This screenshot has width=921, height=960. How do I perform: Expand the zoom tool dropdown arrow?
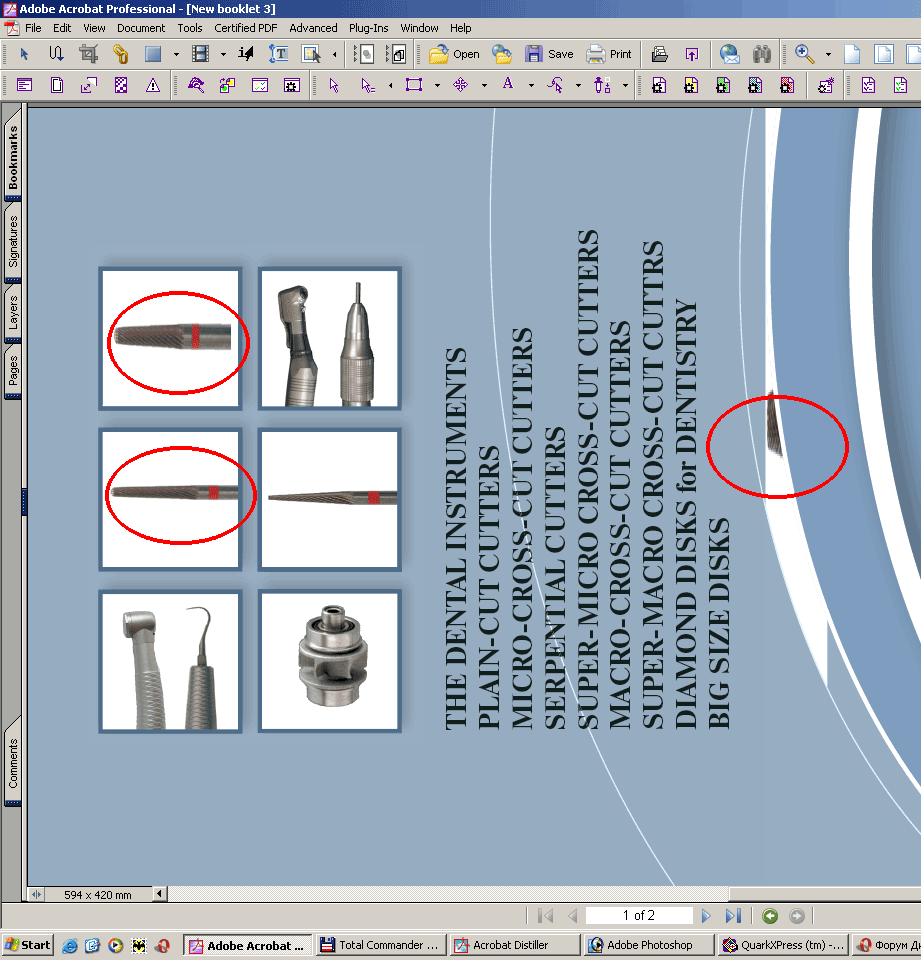click(829, 54)
